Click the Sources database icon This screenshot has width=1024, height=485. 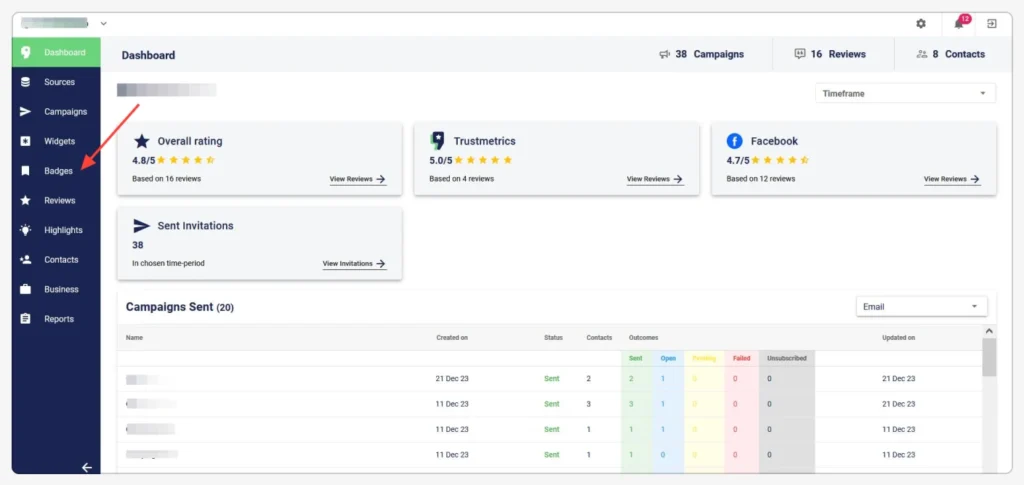tap(25, 82)
